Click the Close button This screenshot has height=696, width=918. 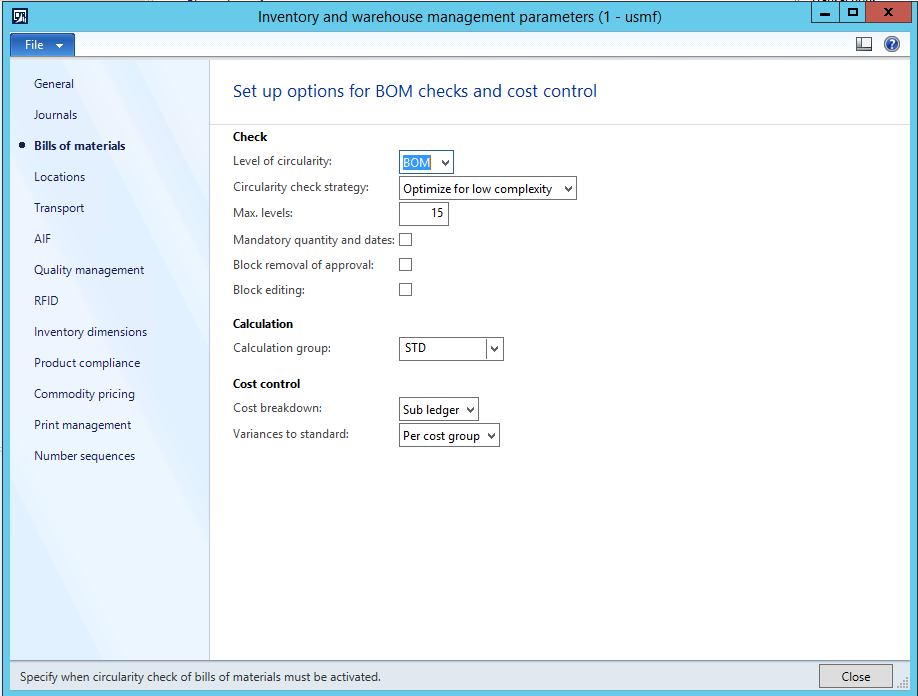[855, 676]
